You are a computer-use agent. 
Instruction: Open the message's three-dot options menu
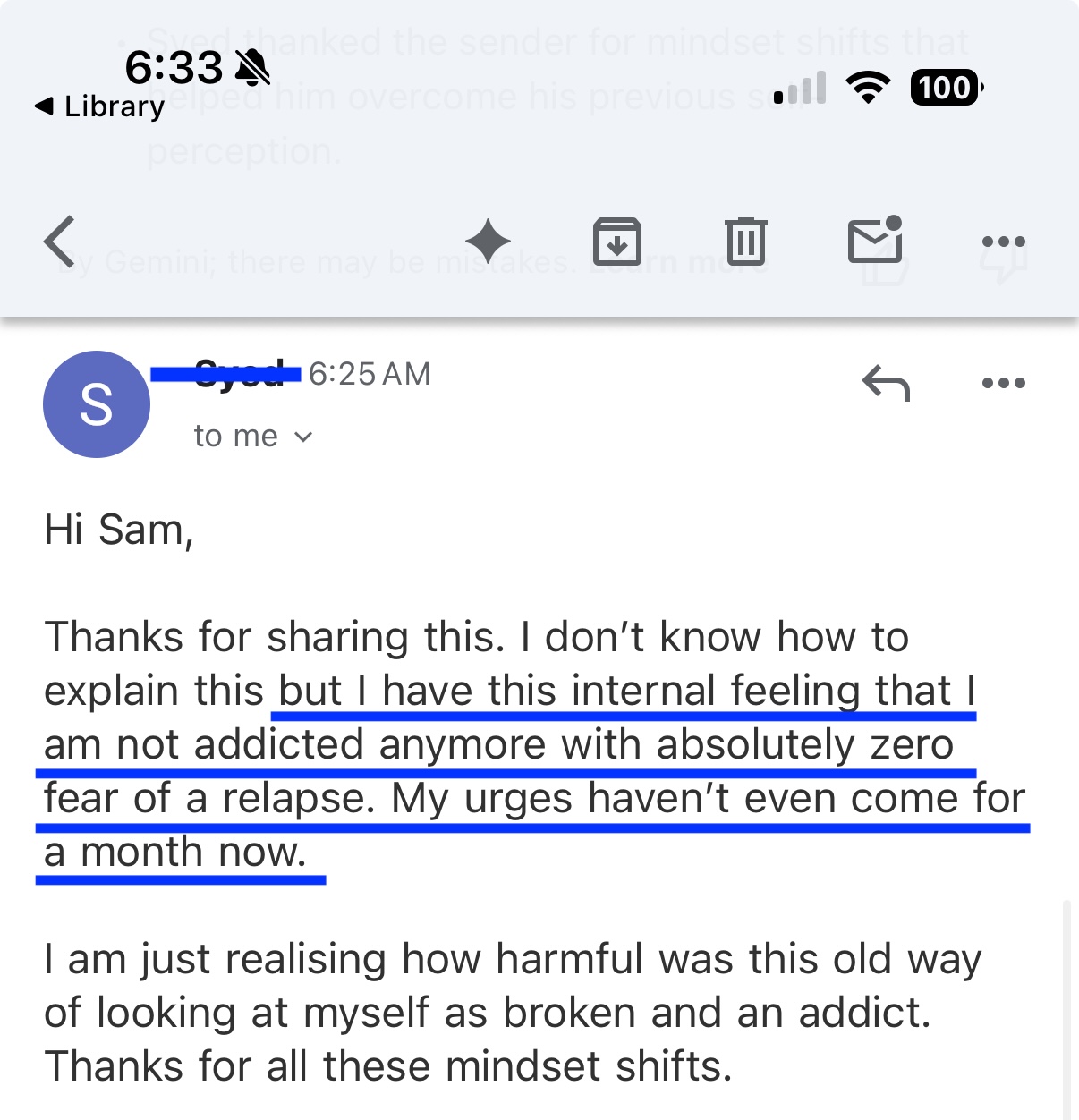pyautogui.click(x=1003, y=383)
